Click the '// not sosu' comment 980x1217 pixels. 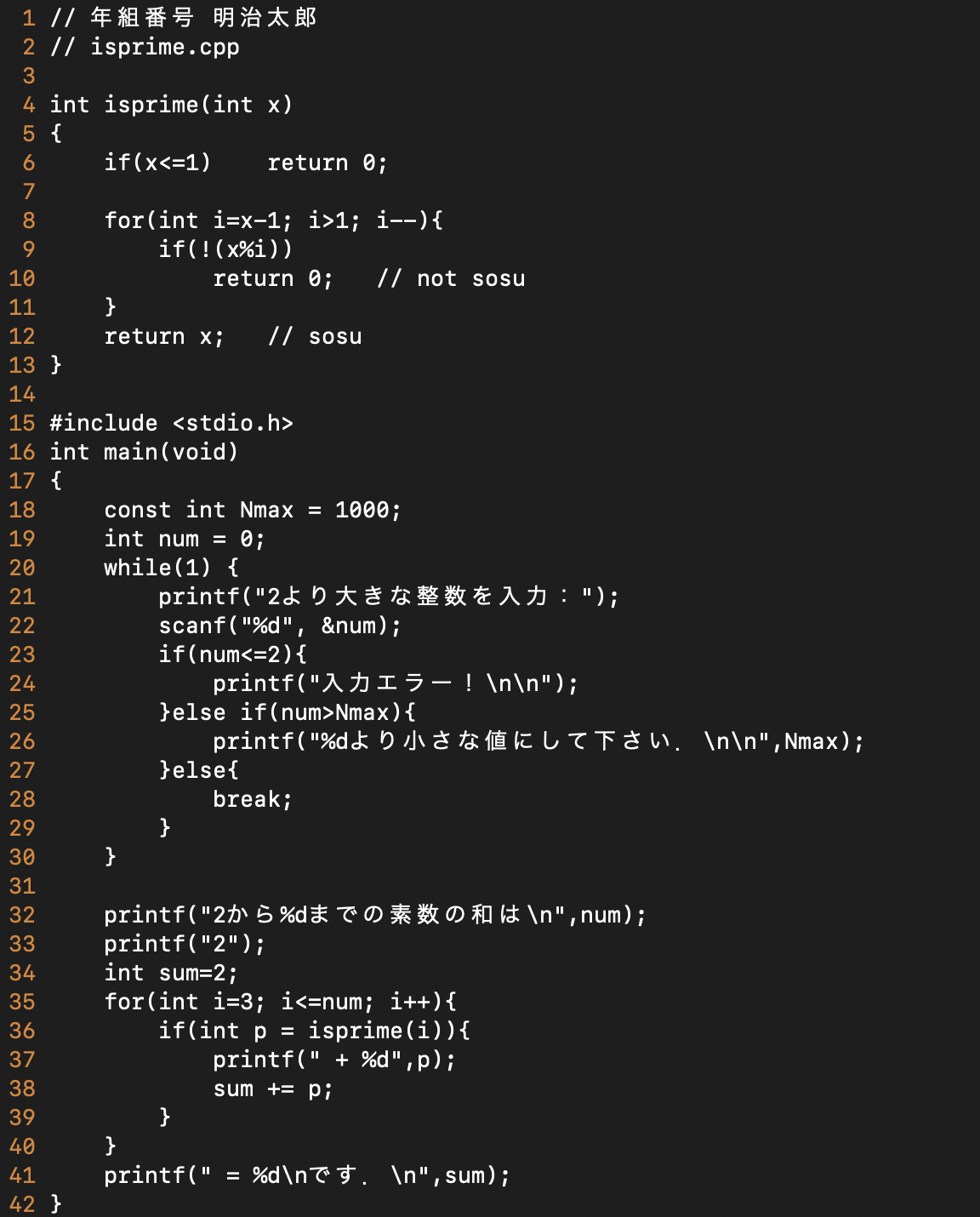451,278
